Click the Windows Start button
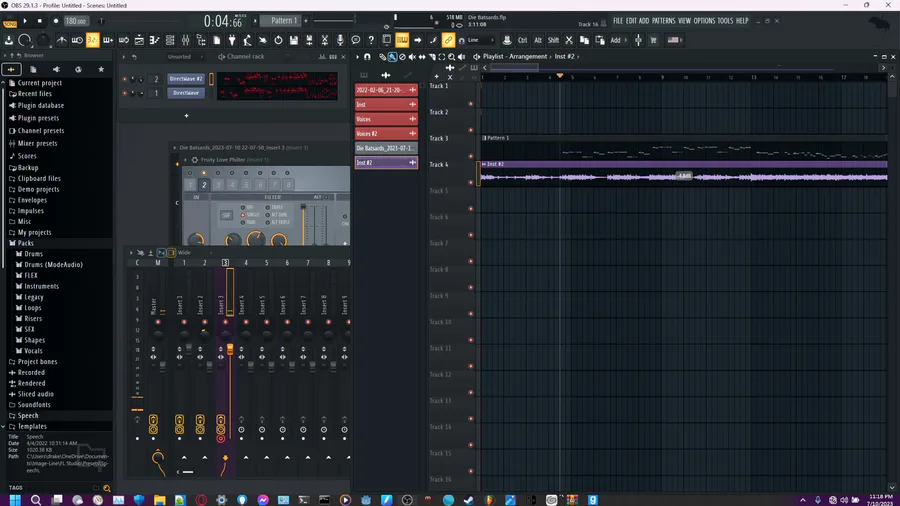900x506 pixels. pos(15,500)
